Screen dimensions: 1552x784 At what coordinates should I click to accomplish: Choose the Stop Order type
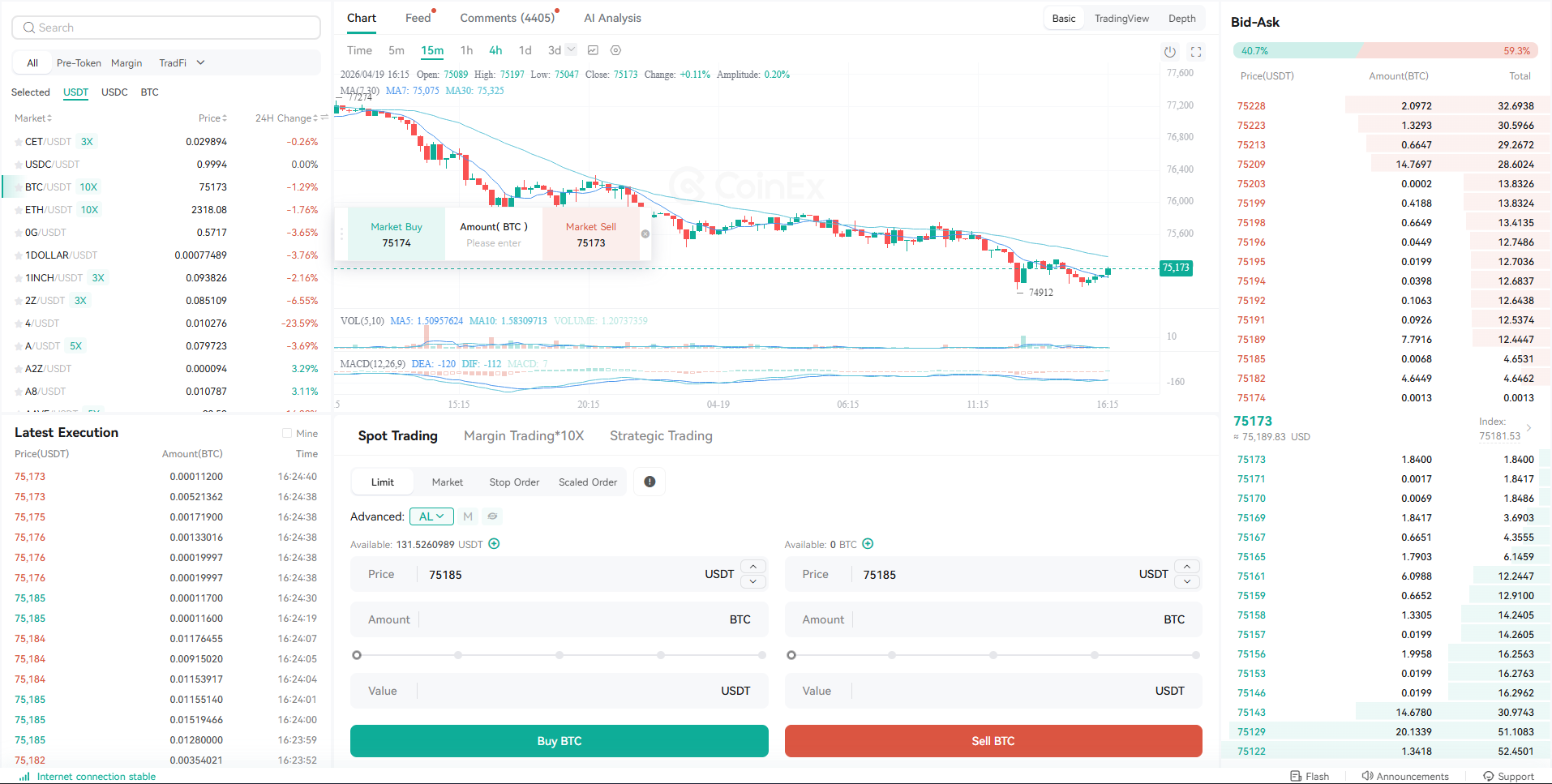[514, 482]
